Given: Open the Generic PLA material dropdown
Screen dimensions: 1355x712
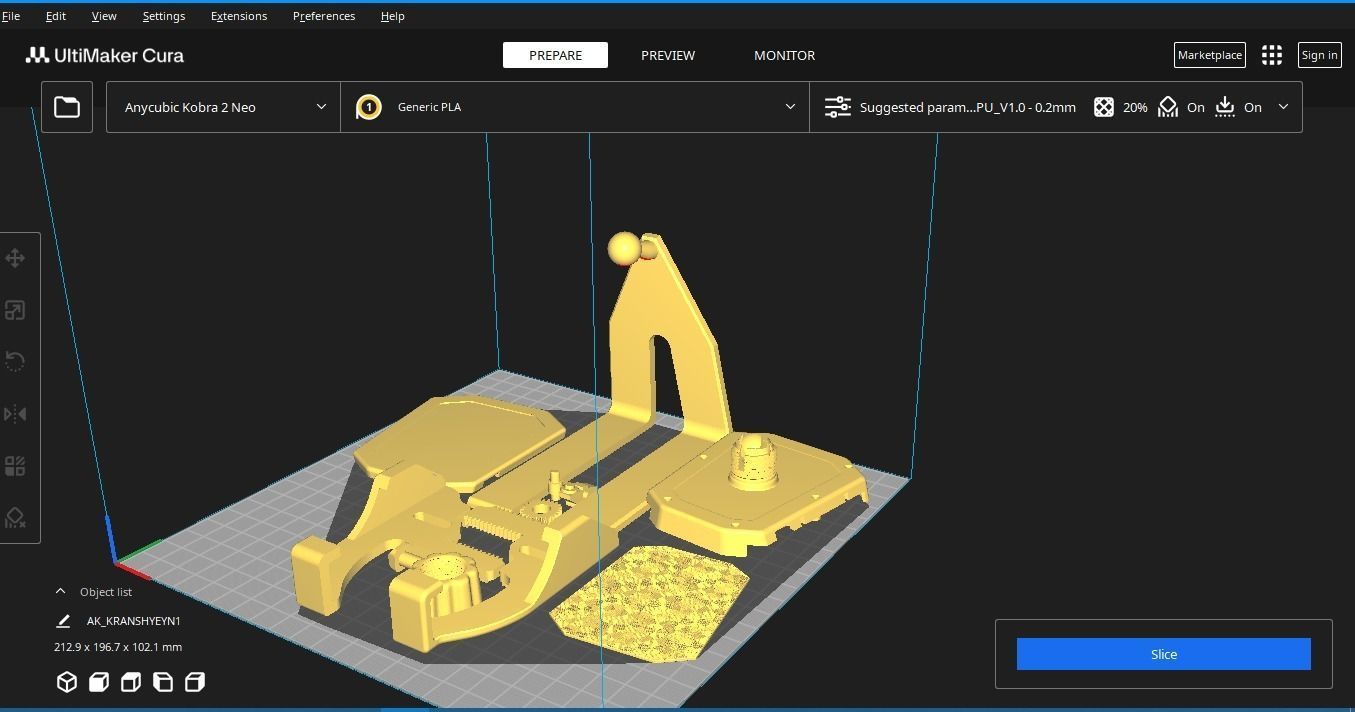Looking at the screenshot, I should [575, 107].
